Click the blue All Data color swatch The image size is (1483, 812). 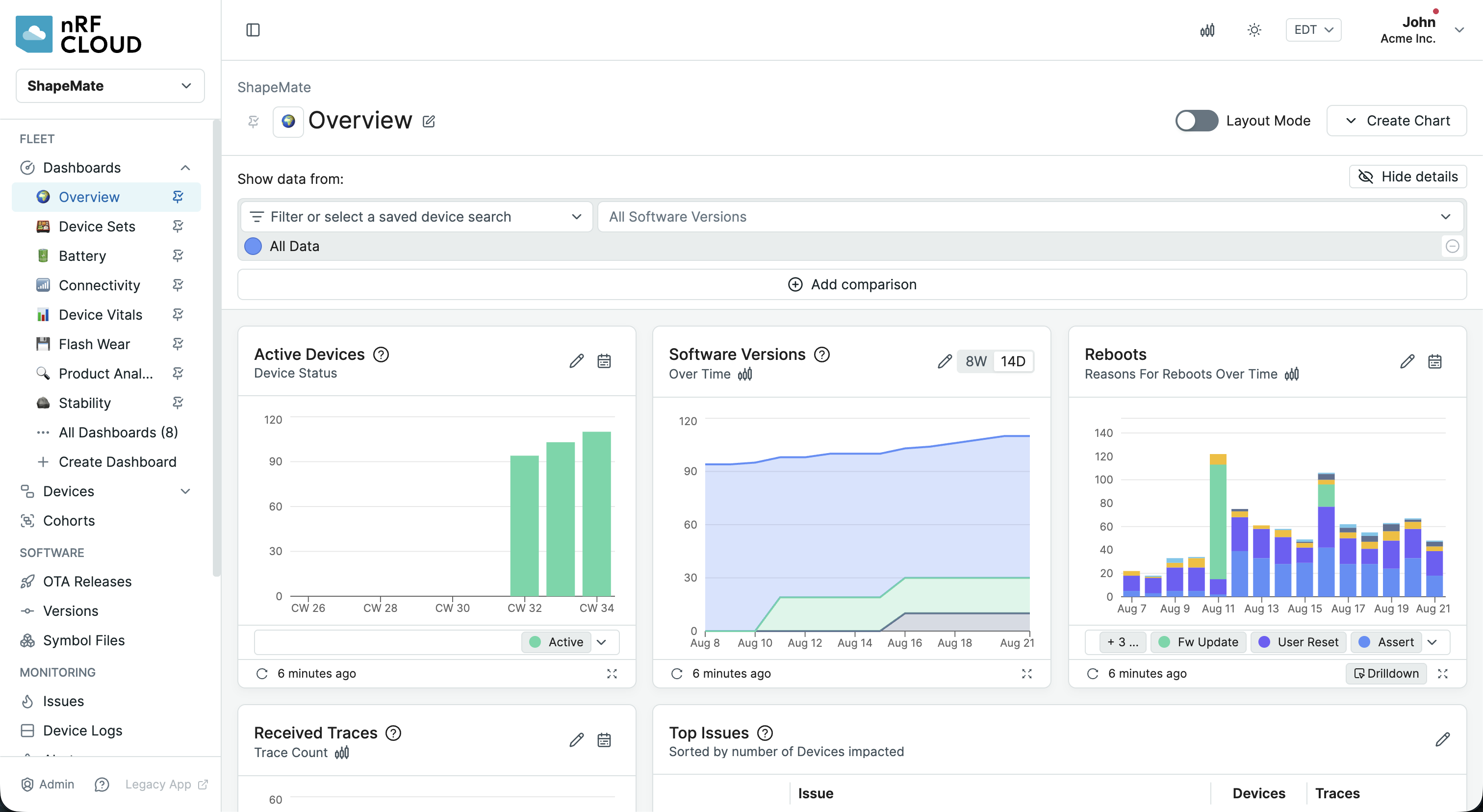[x=253, y=246]
